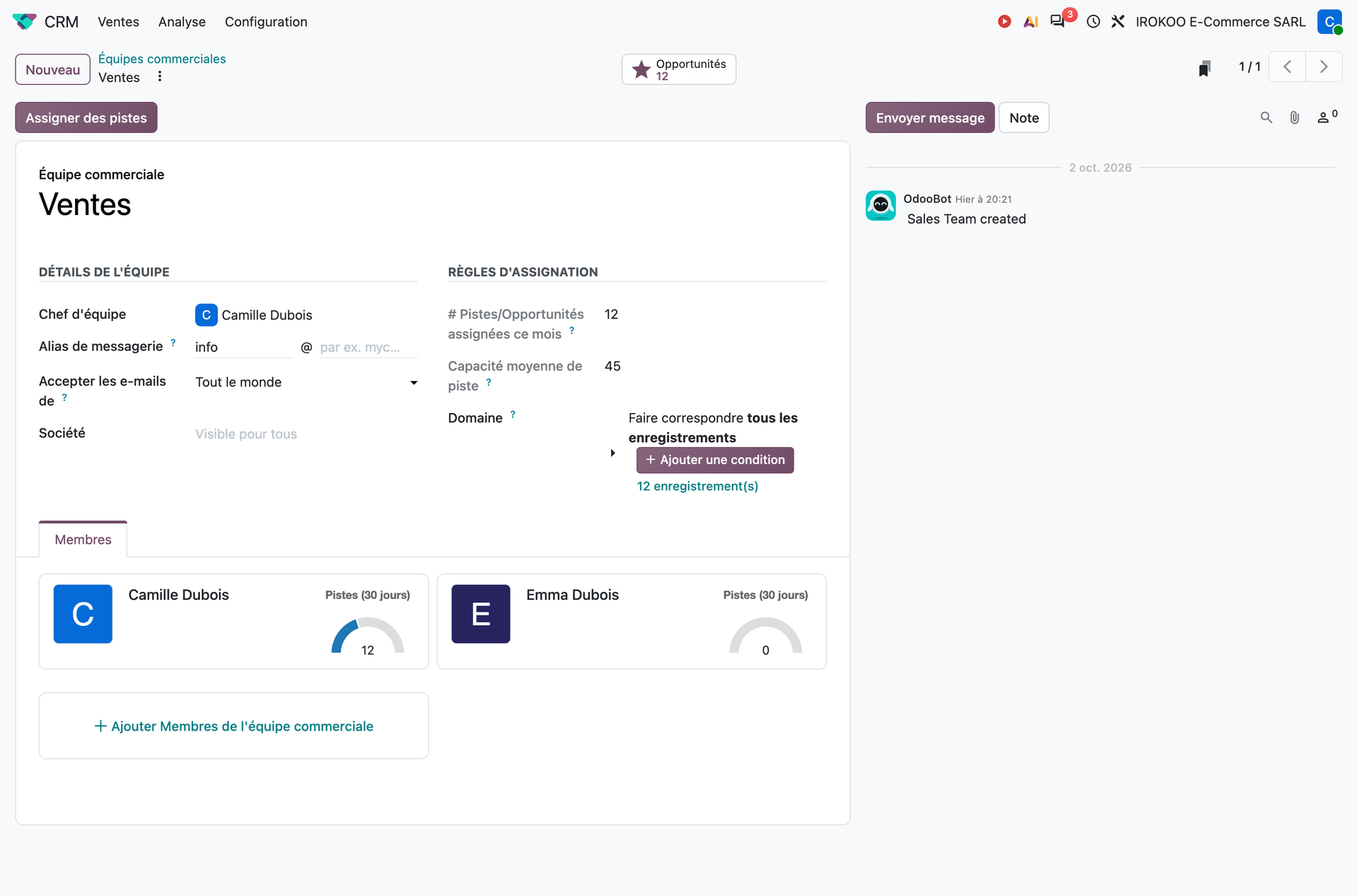Click the red screen recording icon
This screenshot has height=896, width=1358.
coord(1004,22)
